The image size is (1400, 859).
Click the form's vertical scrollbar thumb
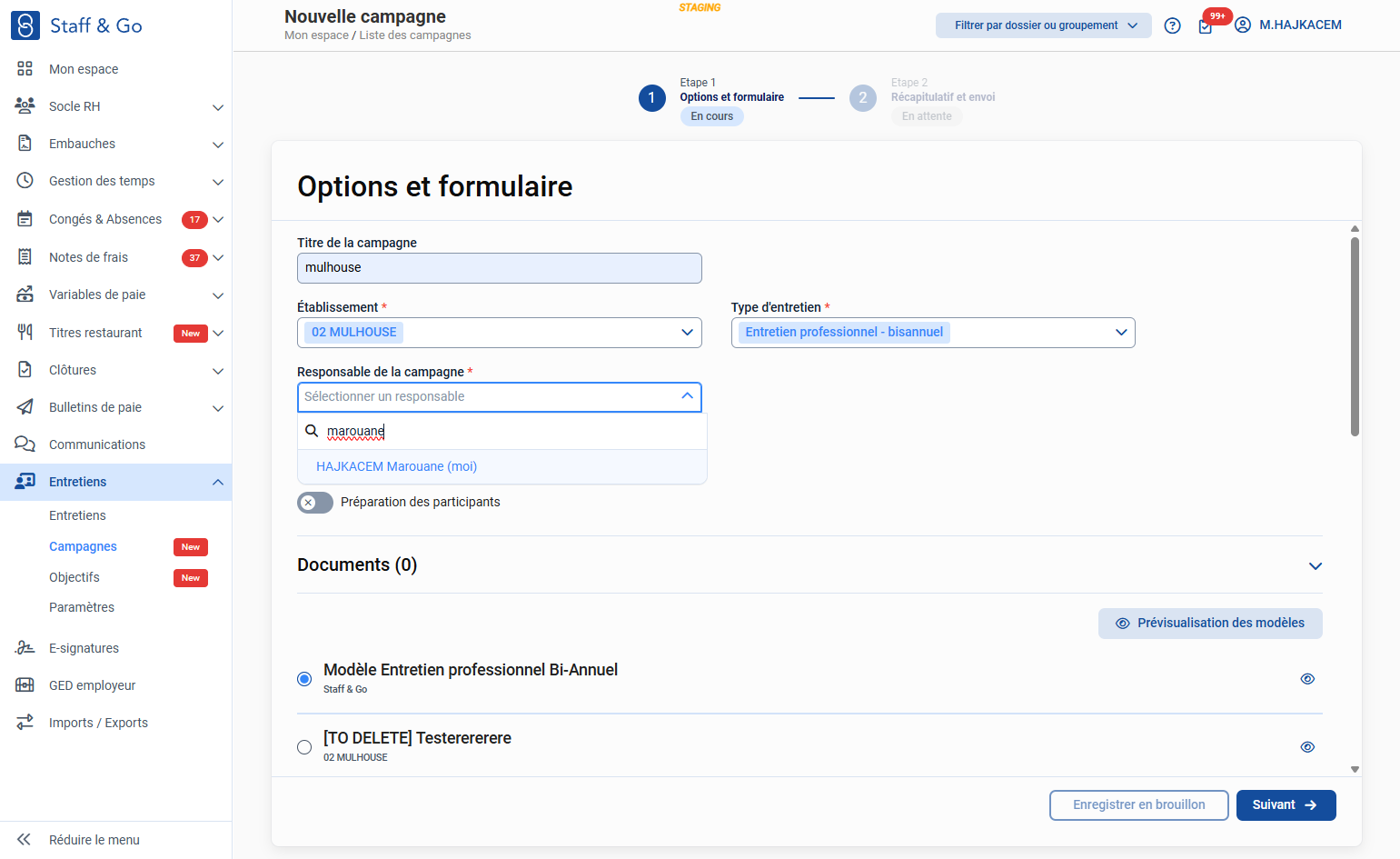(x=1355, y=336)
